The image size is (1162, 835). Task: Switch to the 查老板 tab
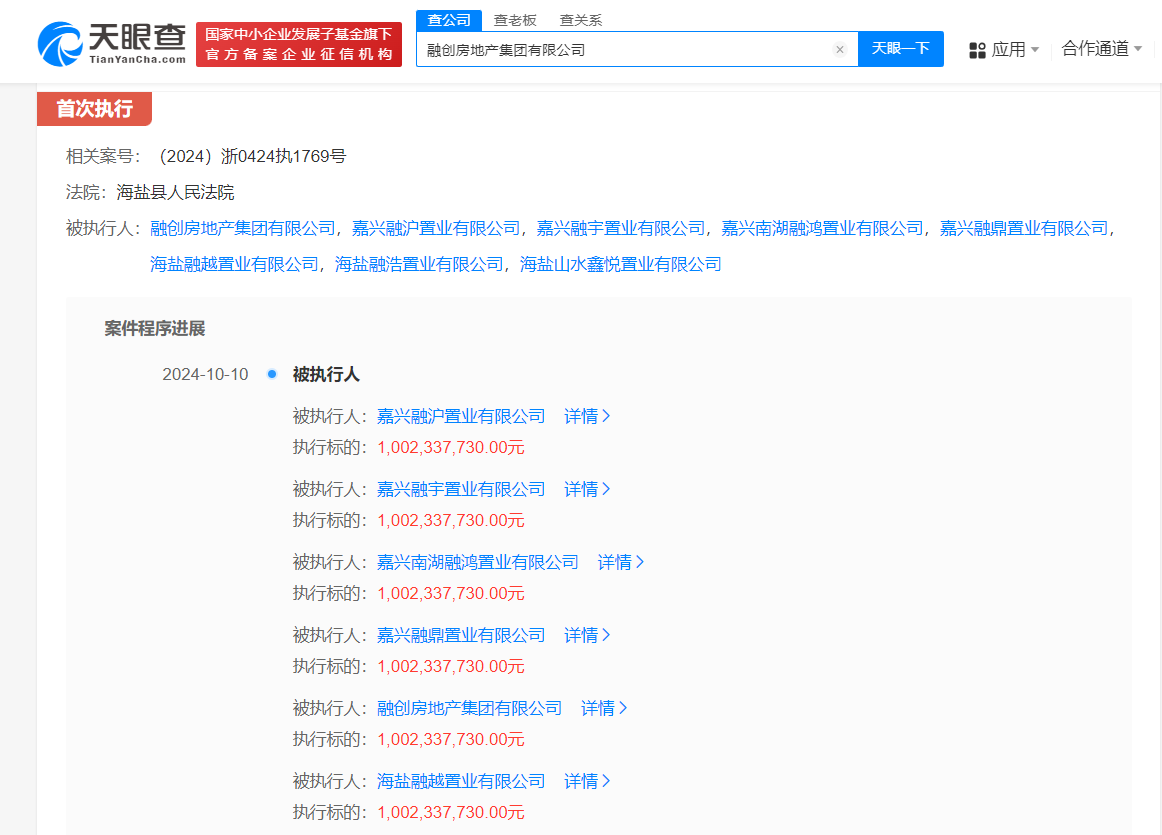[x=515, y=21]
